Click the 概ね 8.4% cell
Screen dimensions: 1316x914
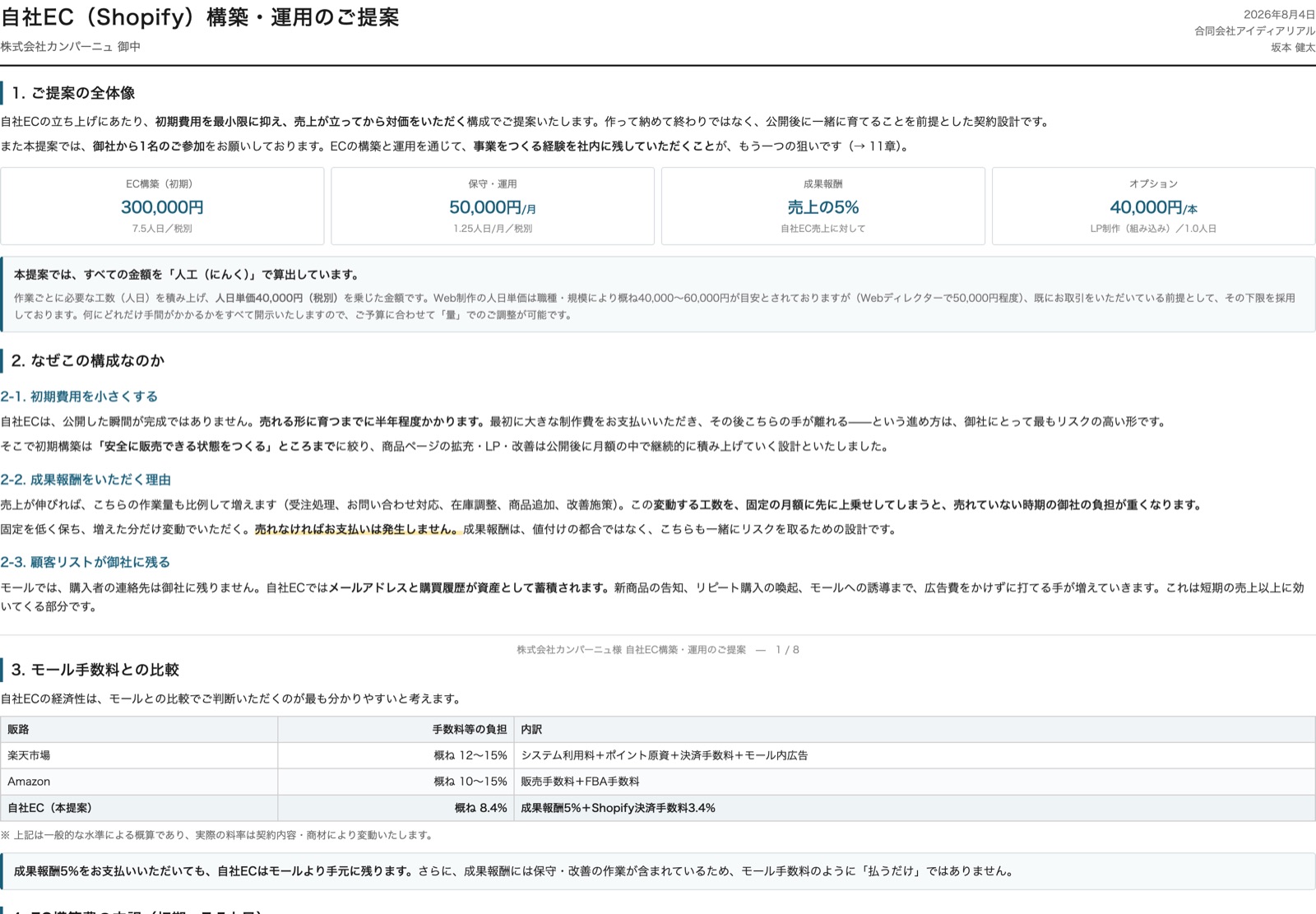click(396, 808)
